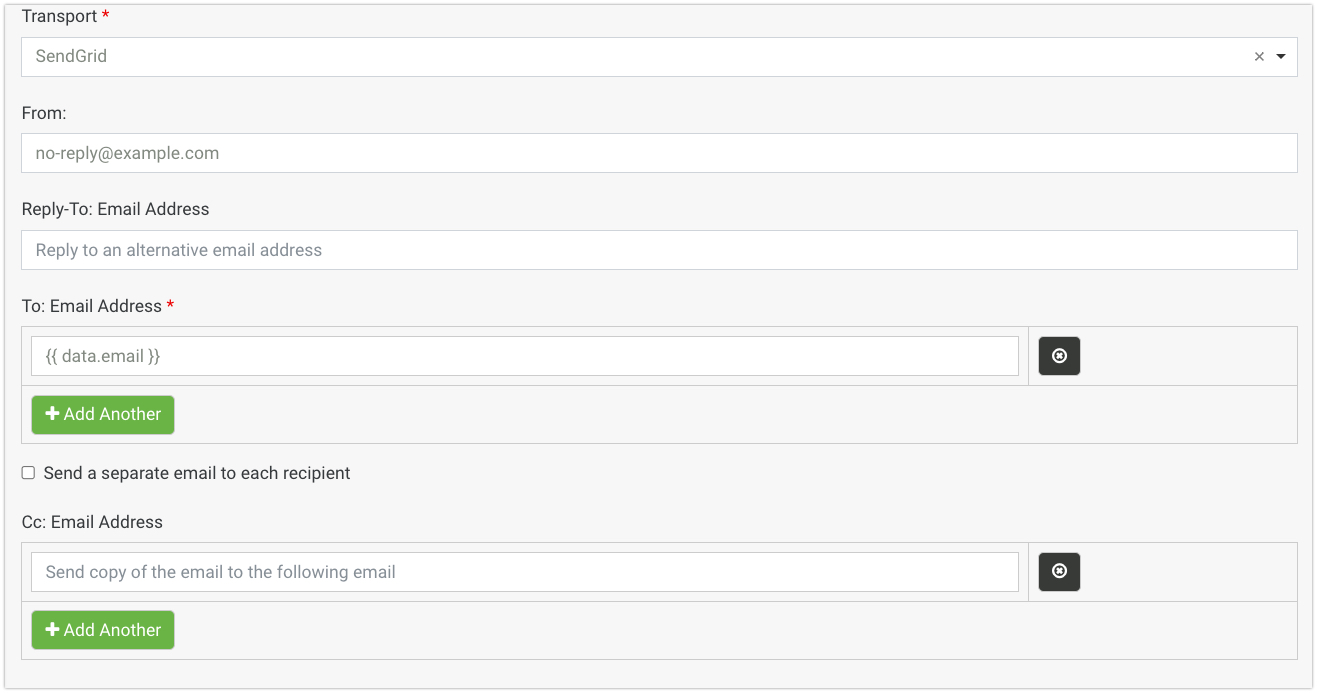This screenshot has width=1317, height=693.
Task: Click plus icon under To address
Action: (53, 415)
